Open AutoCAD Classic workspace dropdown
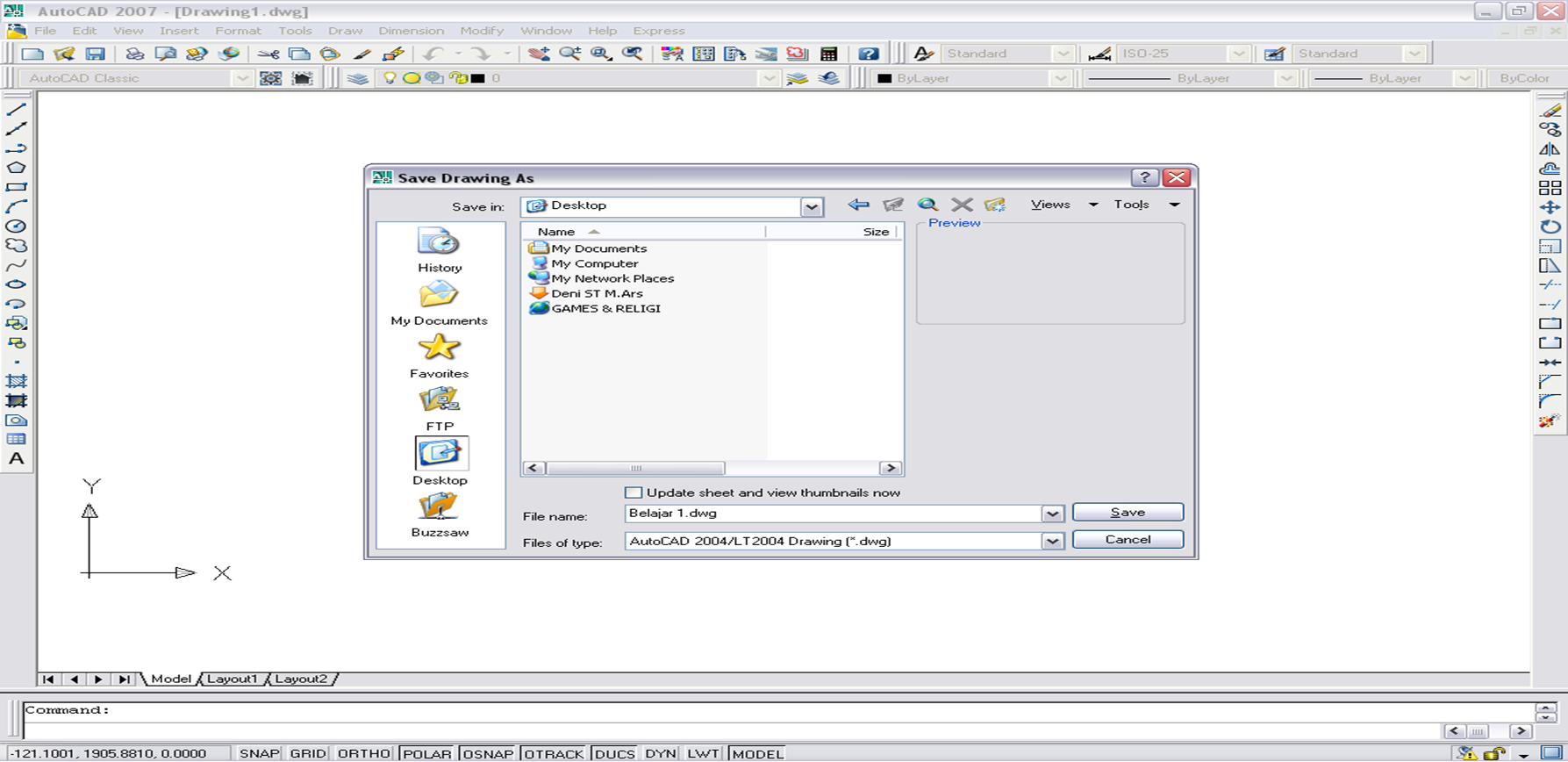Viewport: 1568px width, 762px height. tap(241, 78)
